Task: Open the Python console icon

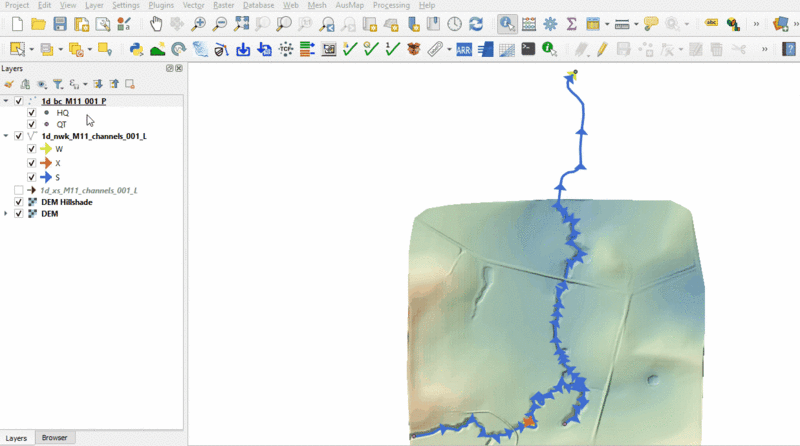Action: tap(136, 48)
